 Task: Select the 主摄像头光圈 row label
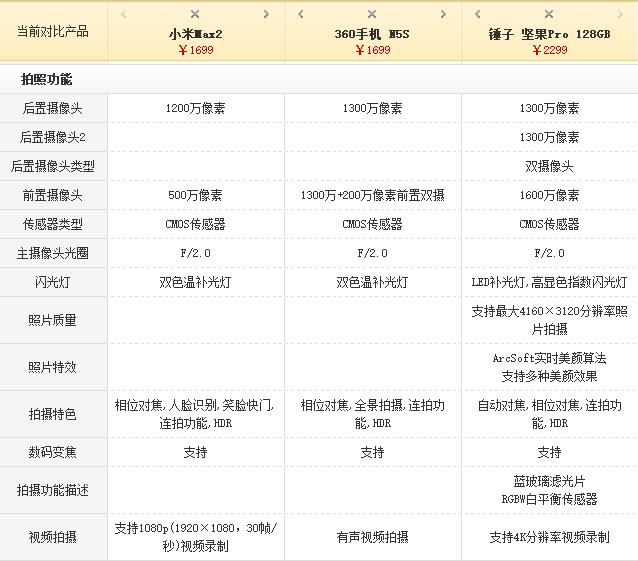pos(53,253)
